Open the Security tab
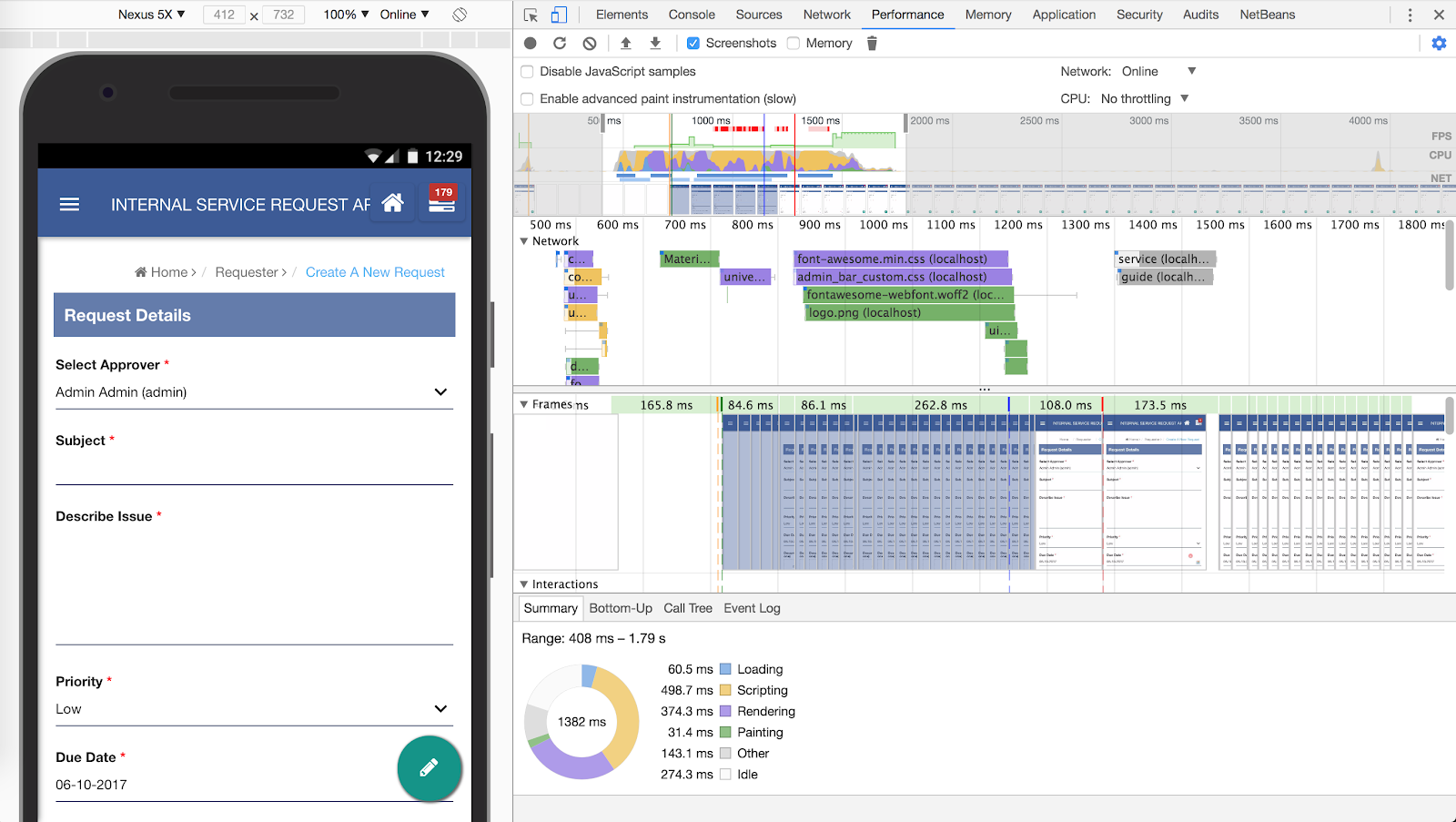The height and width of the screenshot is (822, 1456). [x=1139, y=15]
